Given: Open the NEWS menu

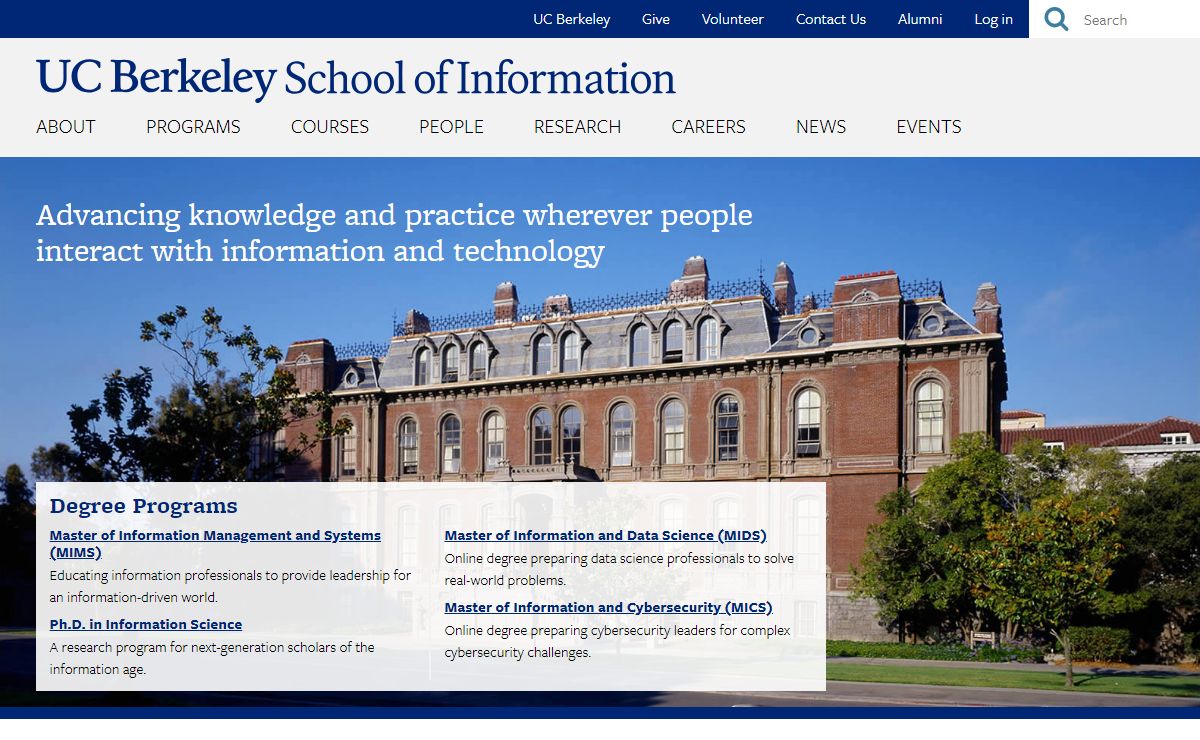Looking at the screenshot, I should tap(821, 127).
